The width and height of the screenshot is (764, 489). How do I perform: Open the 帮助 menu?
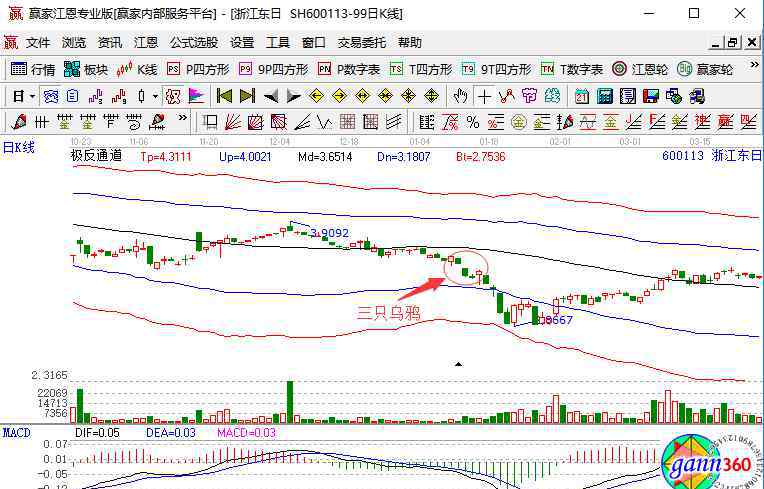409,43
